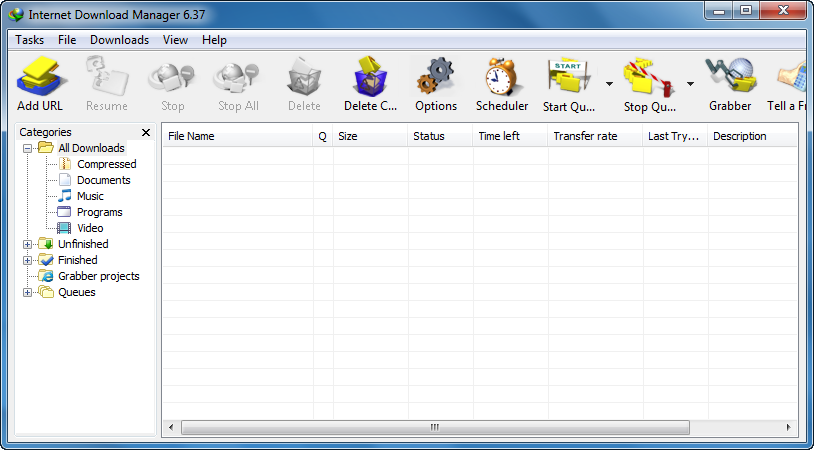Open the Help menu
Viewport: 814px width, 450px height.
pos(214,40)
